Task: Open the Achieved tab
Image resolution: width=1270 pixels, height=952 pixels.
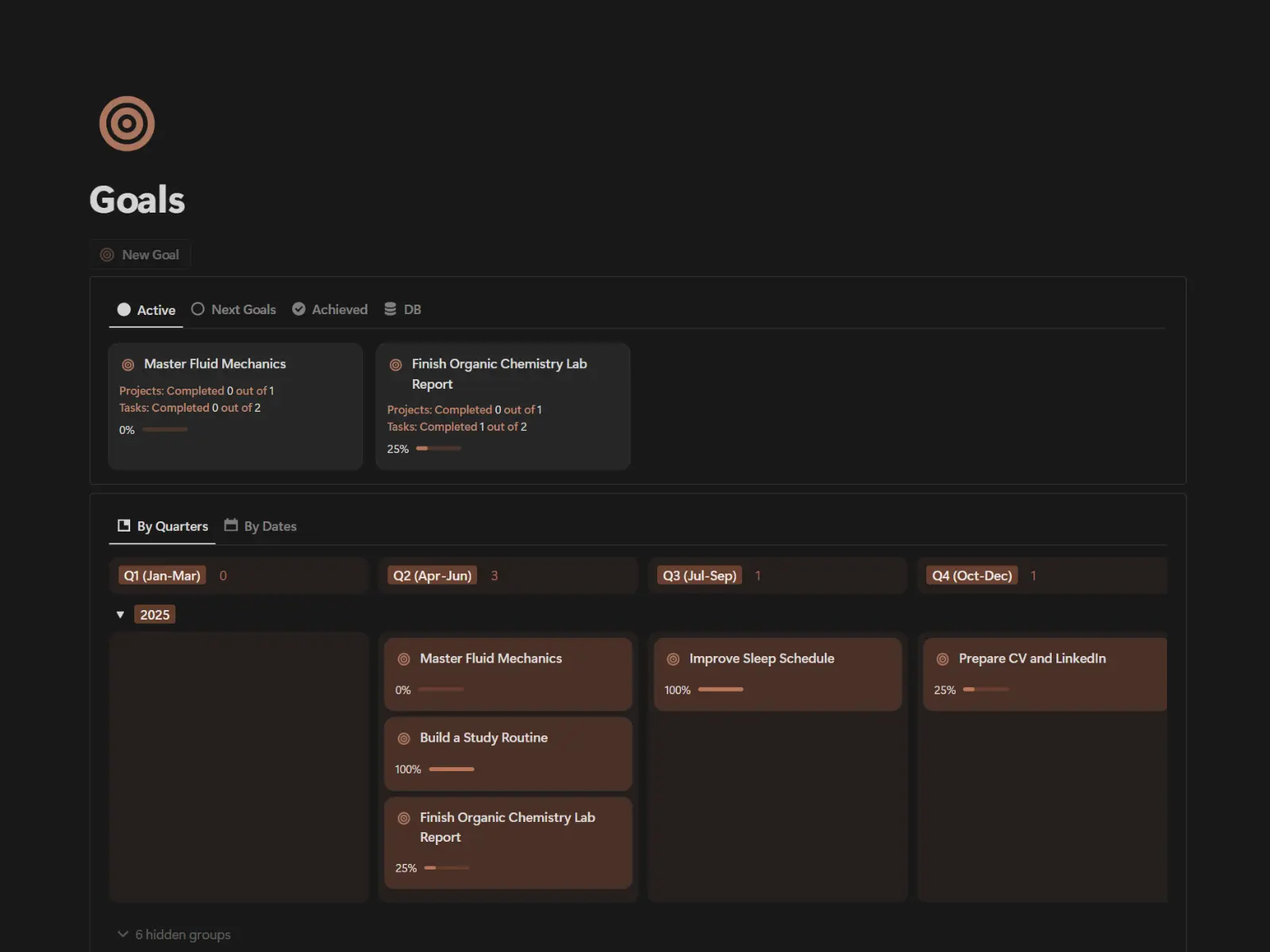Action: point(330,309)
